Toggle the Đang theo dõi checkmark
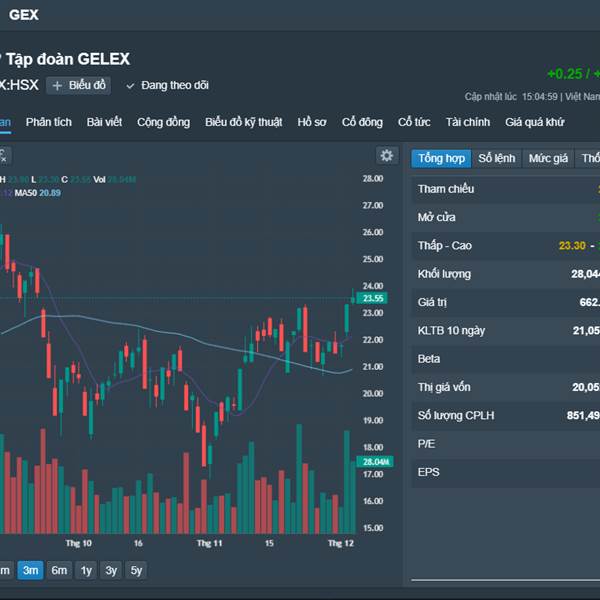Screen dimensions: 600x600 click(130, 86)
